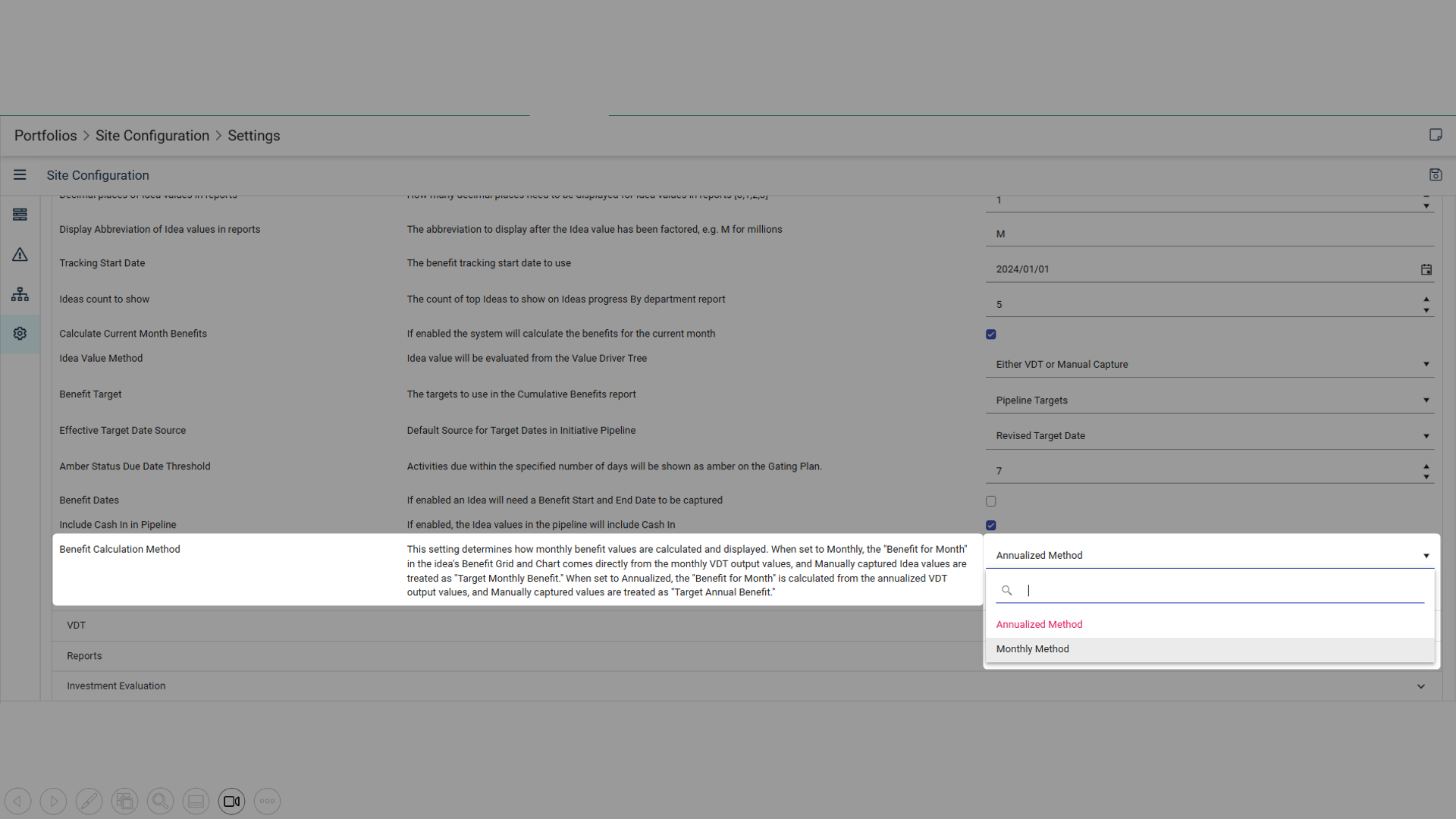Click the hamburger menu icon
Image resolution: width=1456 pixels, height=819 pixels.
[x=20, y=175]
